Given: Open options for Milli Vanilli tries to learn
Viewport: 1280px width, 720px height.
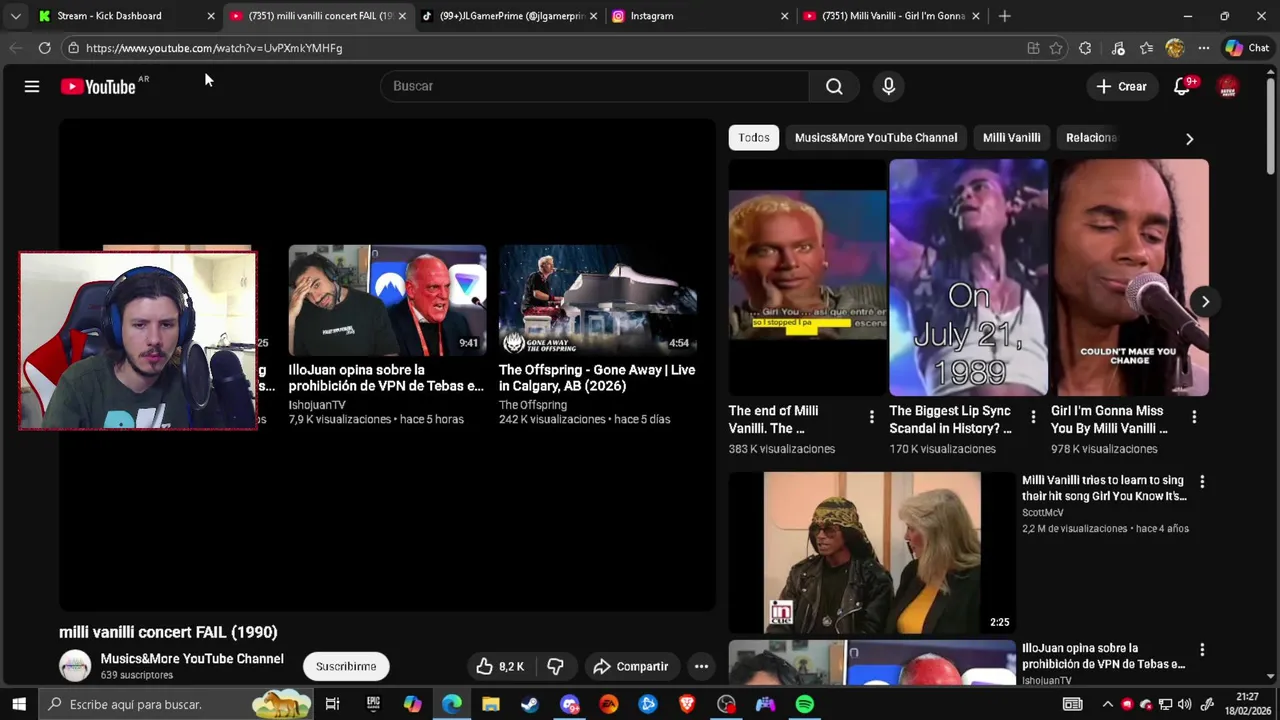Looking at the screenshot, I should [x=1202, y=482].
